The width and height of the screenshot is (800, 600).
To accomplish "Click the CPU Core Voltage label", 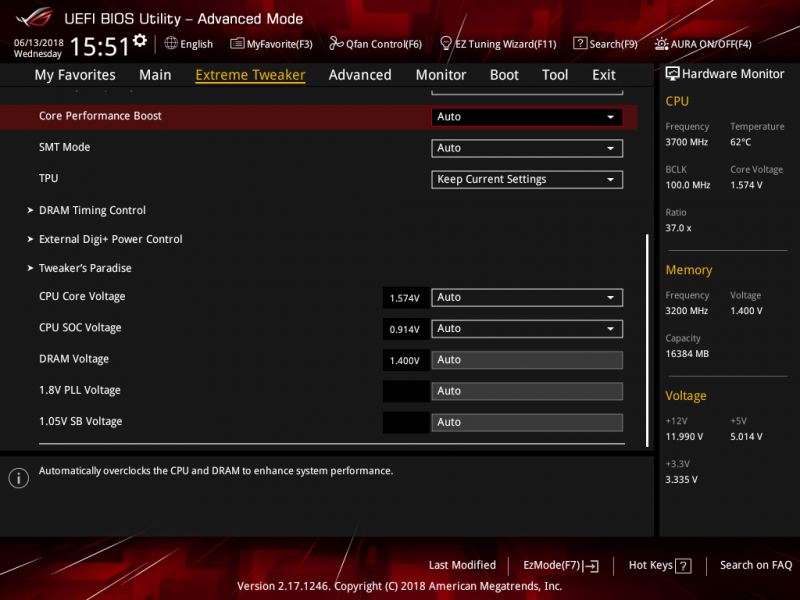I will (x=82, y=296).
